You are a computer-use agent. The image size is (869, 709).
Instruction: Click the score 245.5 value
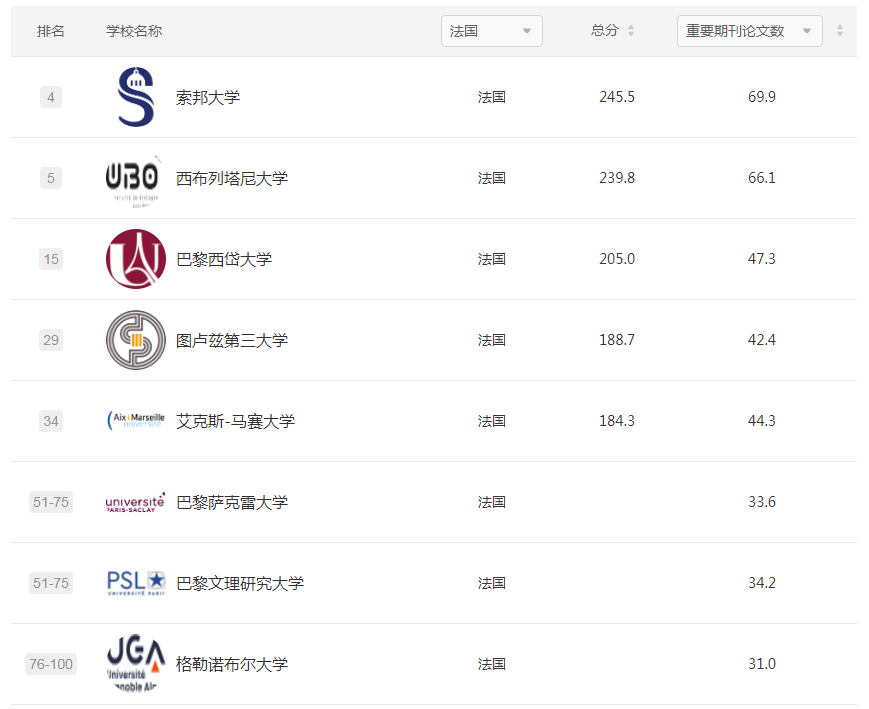tap(619, 97)
